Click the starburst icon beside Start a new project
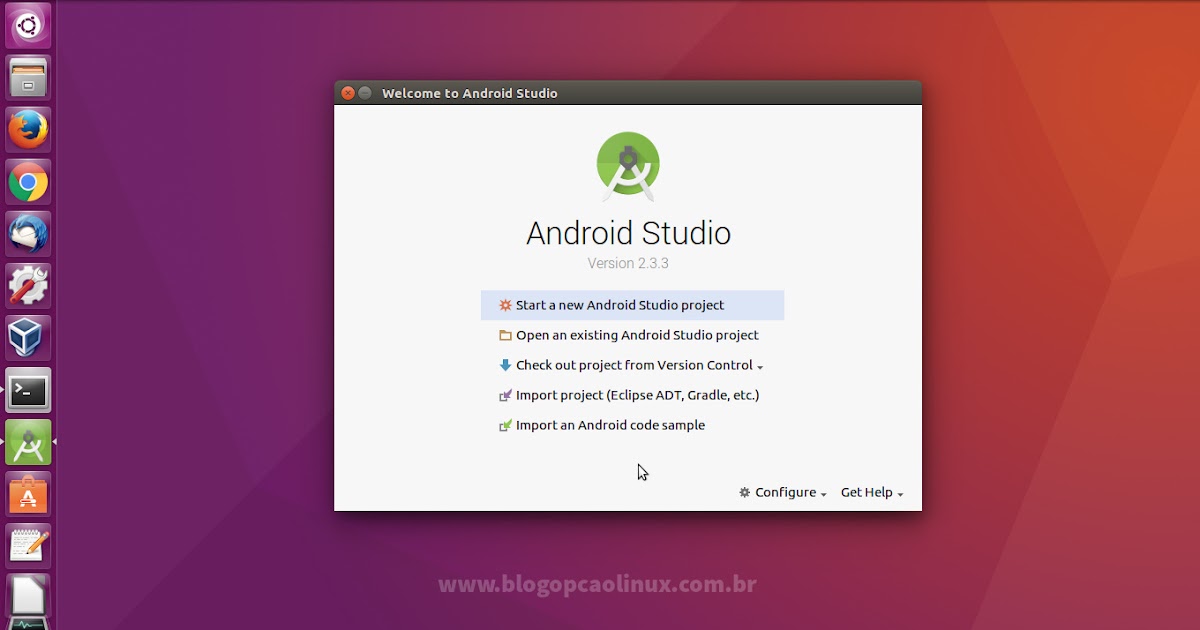1200x630 pixels. (505, 305)
